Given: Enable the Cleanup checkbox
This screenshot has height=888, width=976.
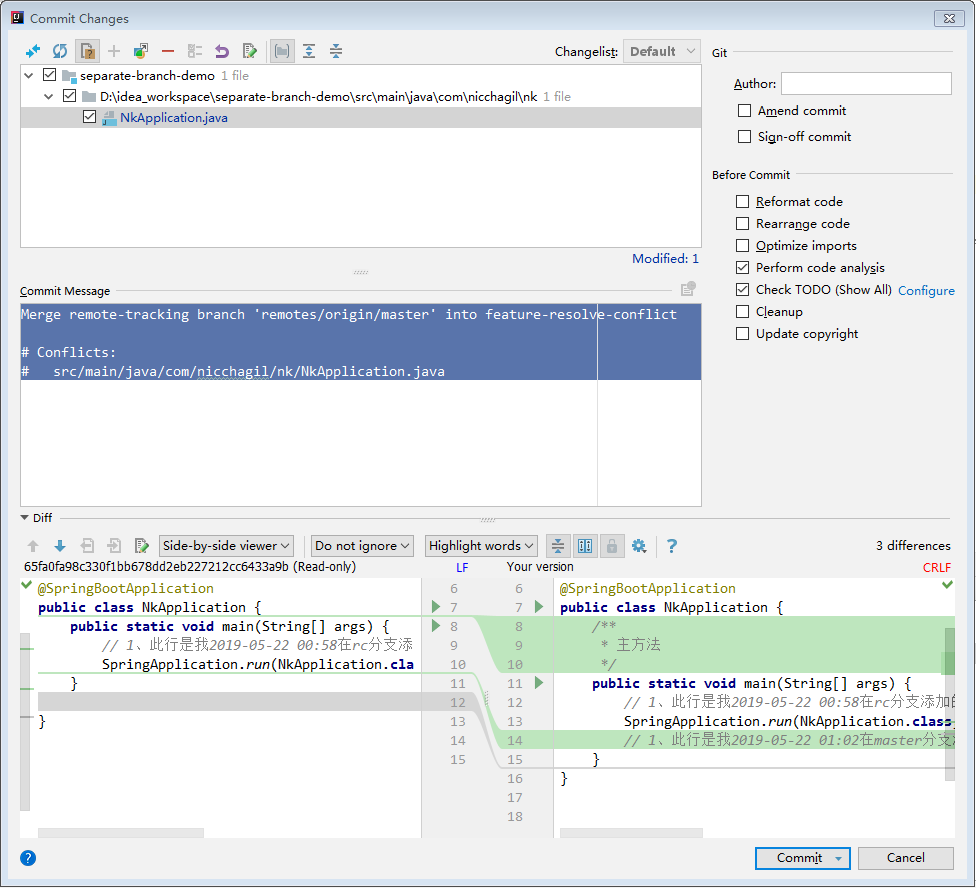Looking at the screenshot, I should coord(743,312).
